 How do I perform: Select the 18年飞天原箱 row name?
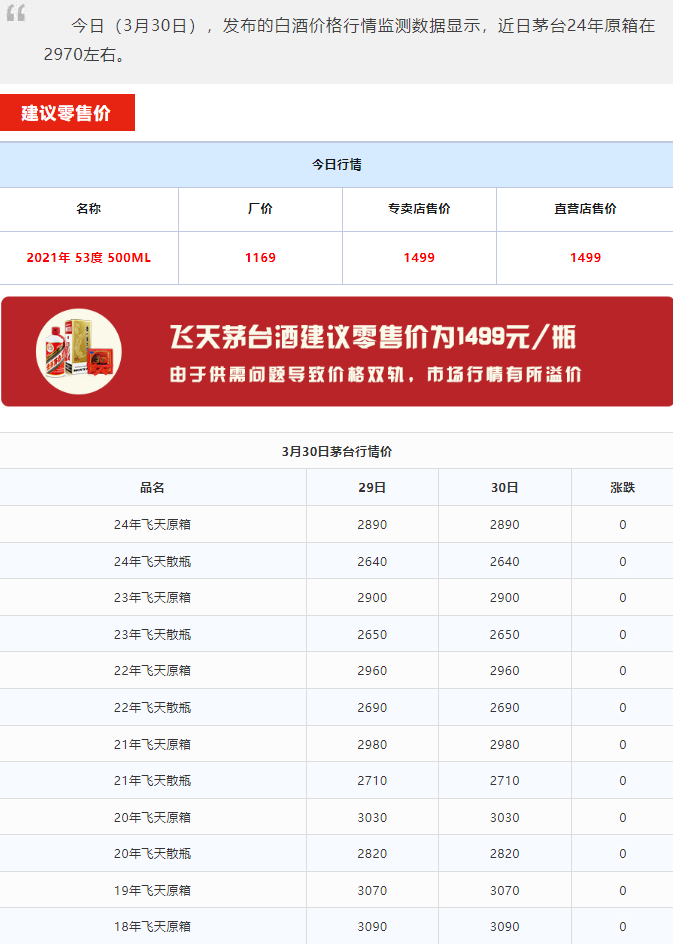(x=152, y=927)
